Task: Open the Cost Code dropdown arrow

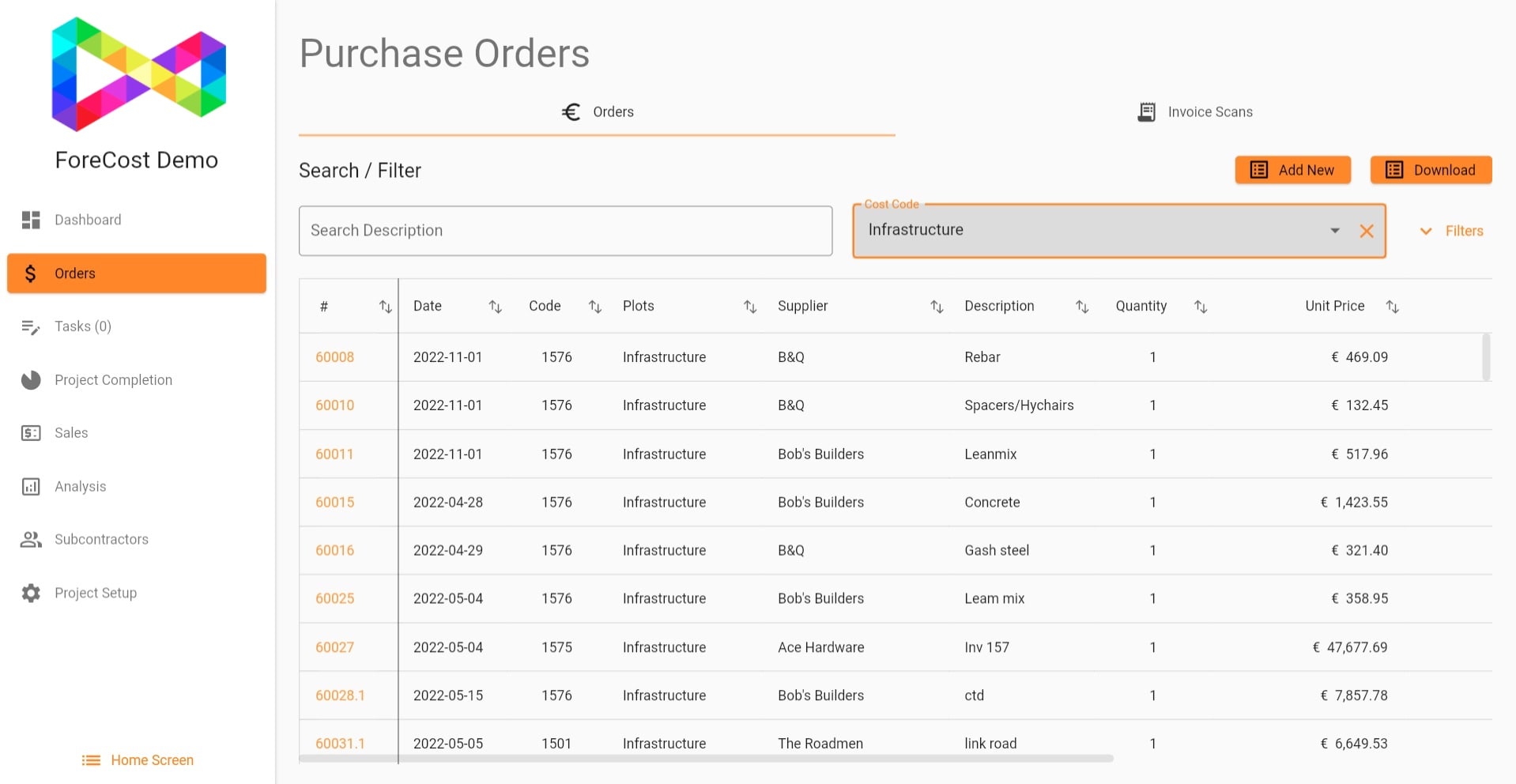Action: tap(1334, 231)
